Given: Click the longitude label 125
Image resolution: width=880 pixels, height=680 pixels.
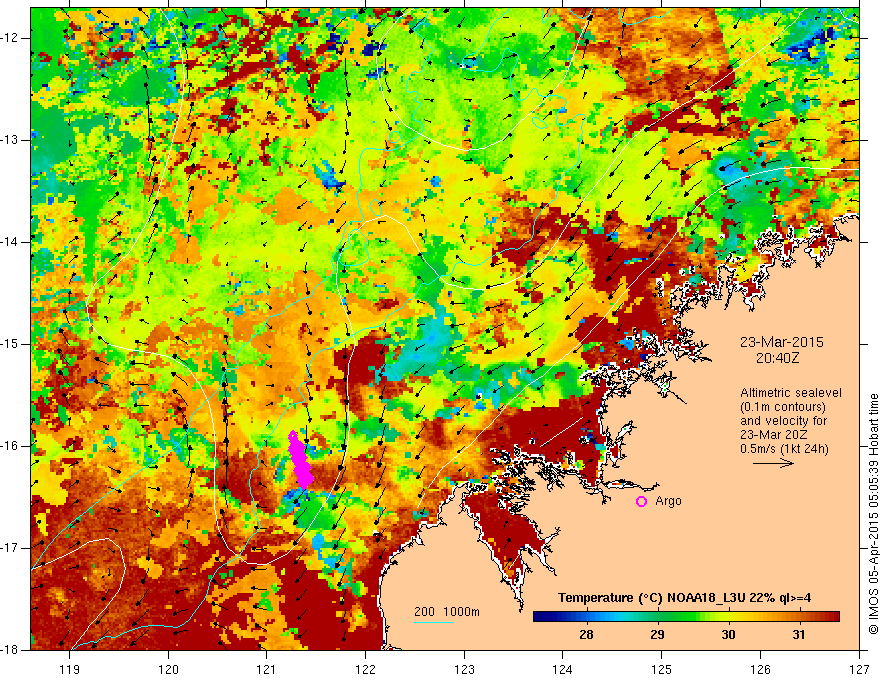Looking at the screenshot, I should click(662, 670).
